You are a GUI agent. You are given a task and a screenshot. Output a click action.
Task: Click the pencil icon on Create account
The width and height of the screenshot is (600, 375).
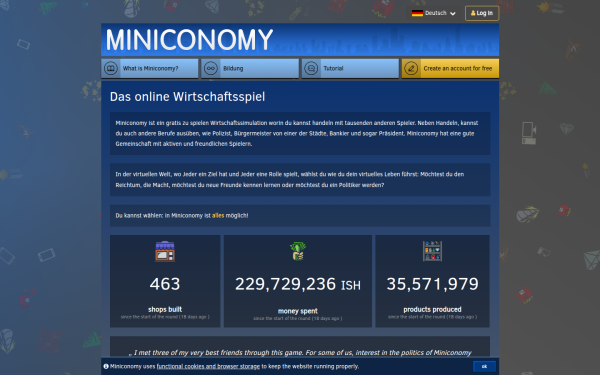tap(411, 68)
